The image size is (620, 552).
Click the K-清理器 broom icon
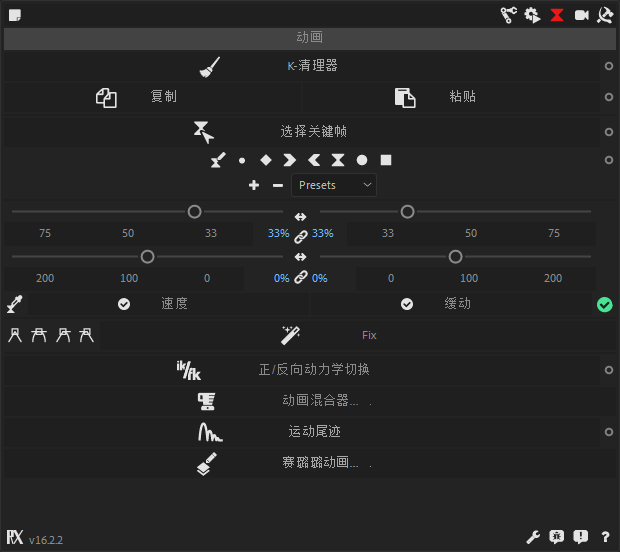point(209,66)
